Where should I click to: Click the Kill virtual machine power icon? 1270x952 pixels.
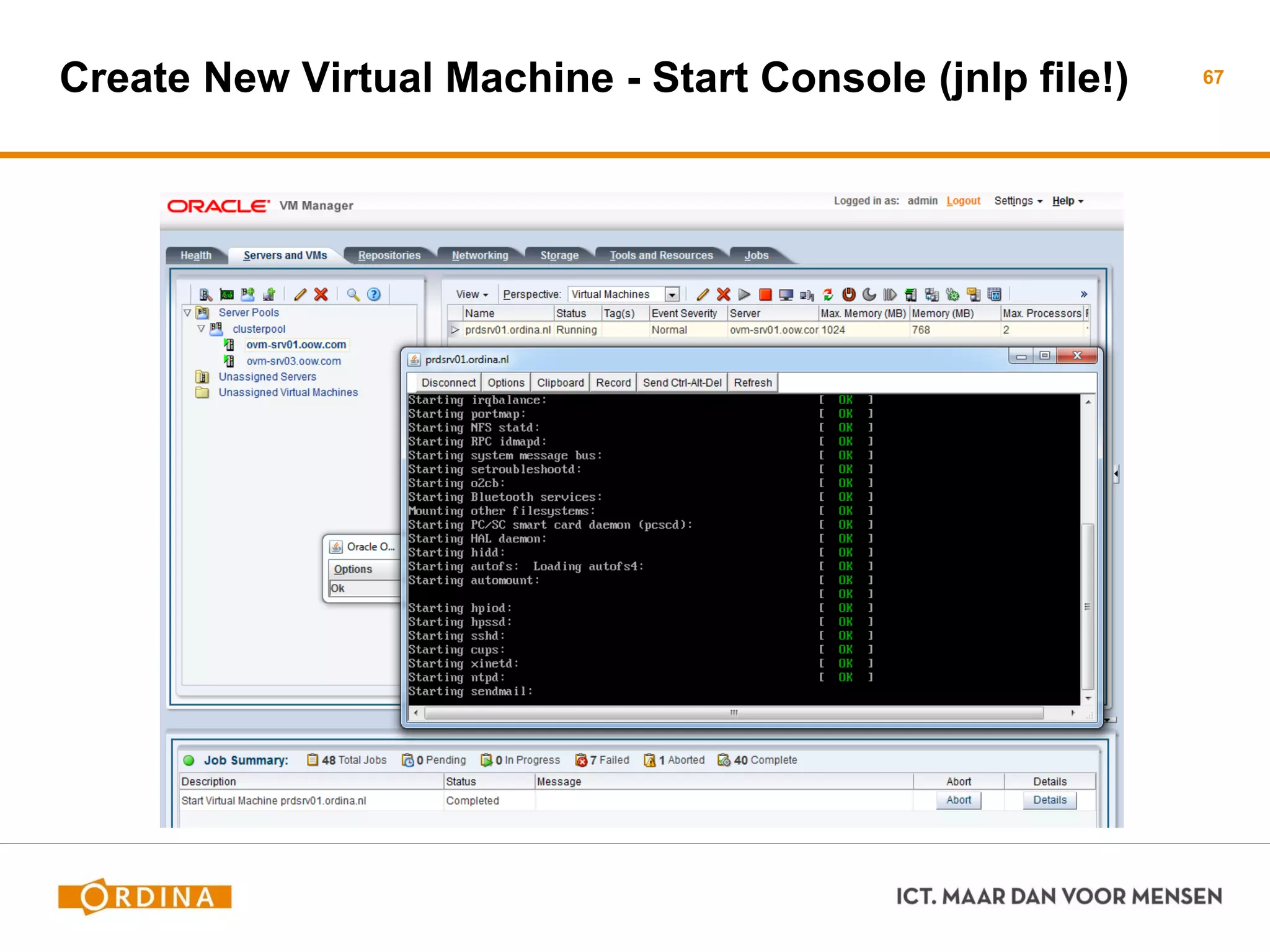(x=849, y=294)
